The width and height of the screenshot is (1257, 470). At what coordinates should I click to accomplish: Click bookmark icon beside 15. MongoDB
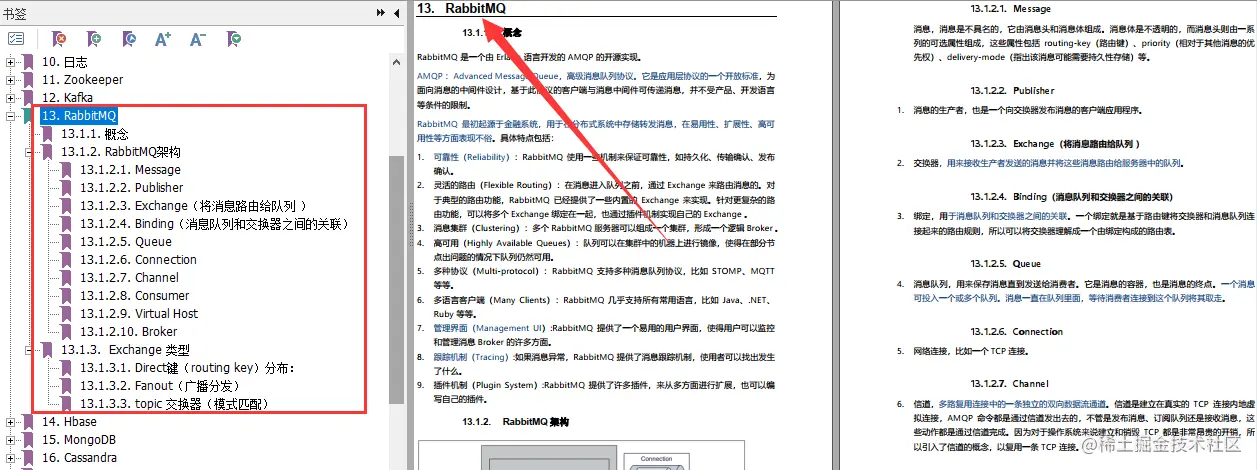pos(29,440)
